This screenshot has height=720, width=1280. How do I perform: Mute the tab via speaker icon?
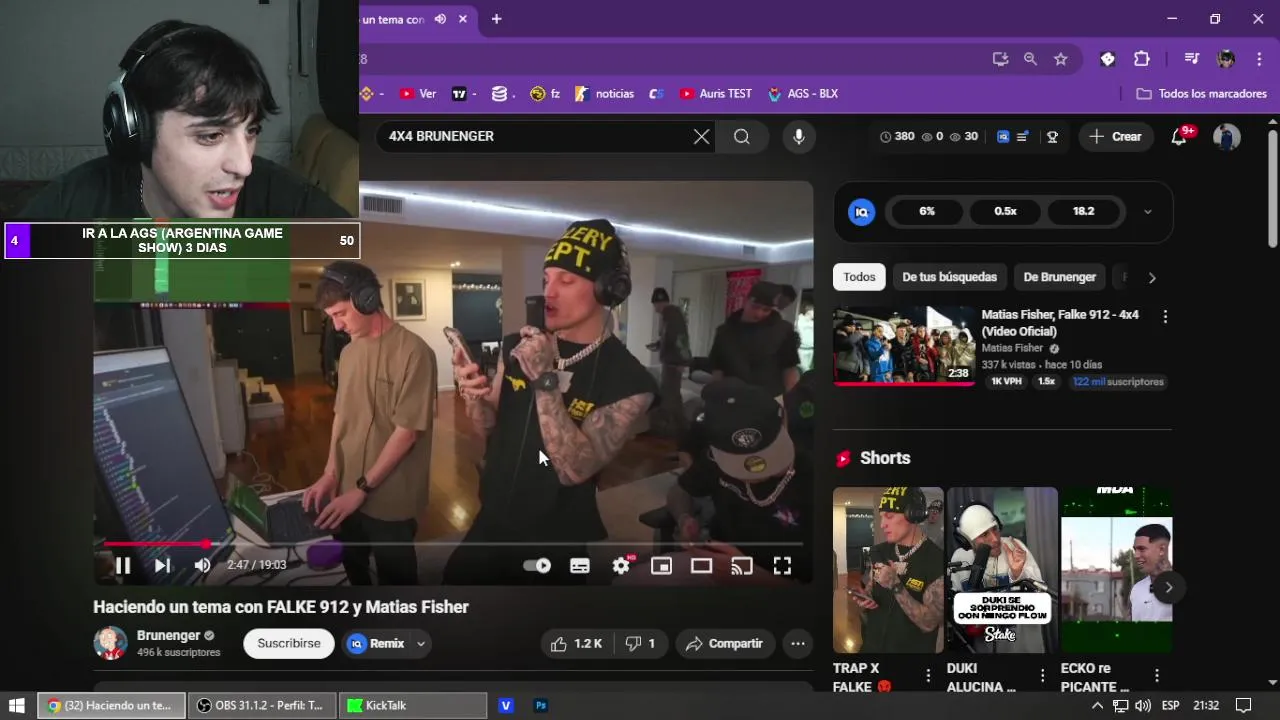coord(440,19)
